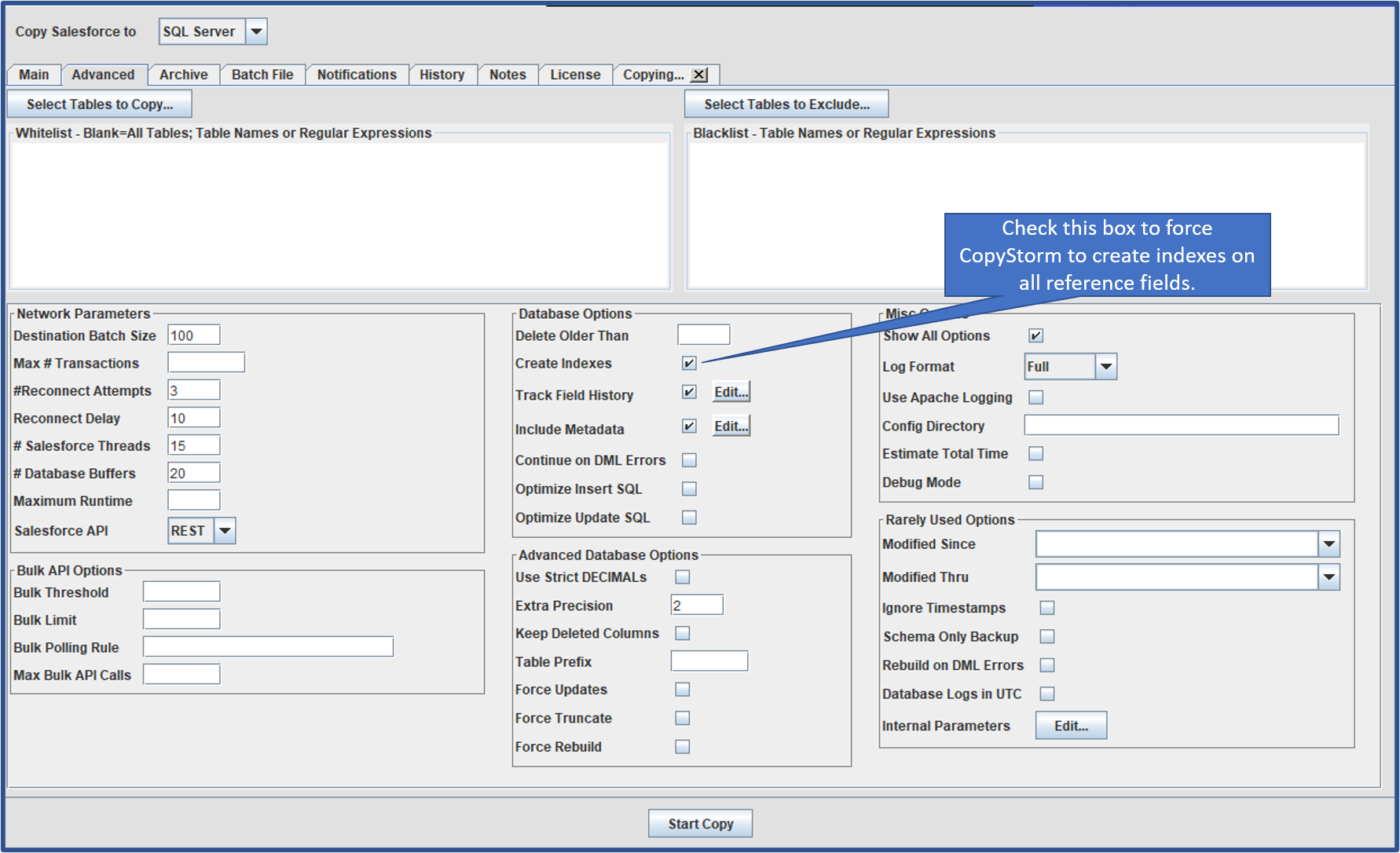Click the Extra Precision field

(x=697, y=606)
